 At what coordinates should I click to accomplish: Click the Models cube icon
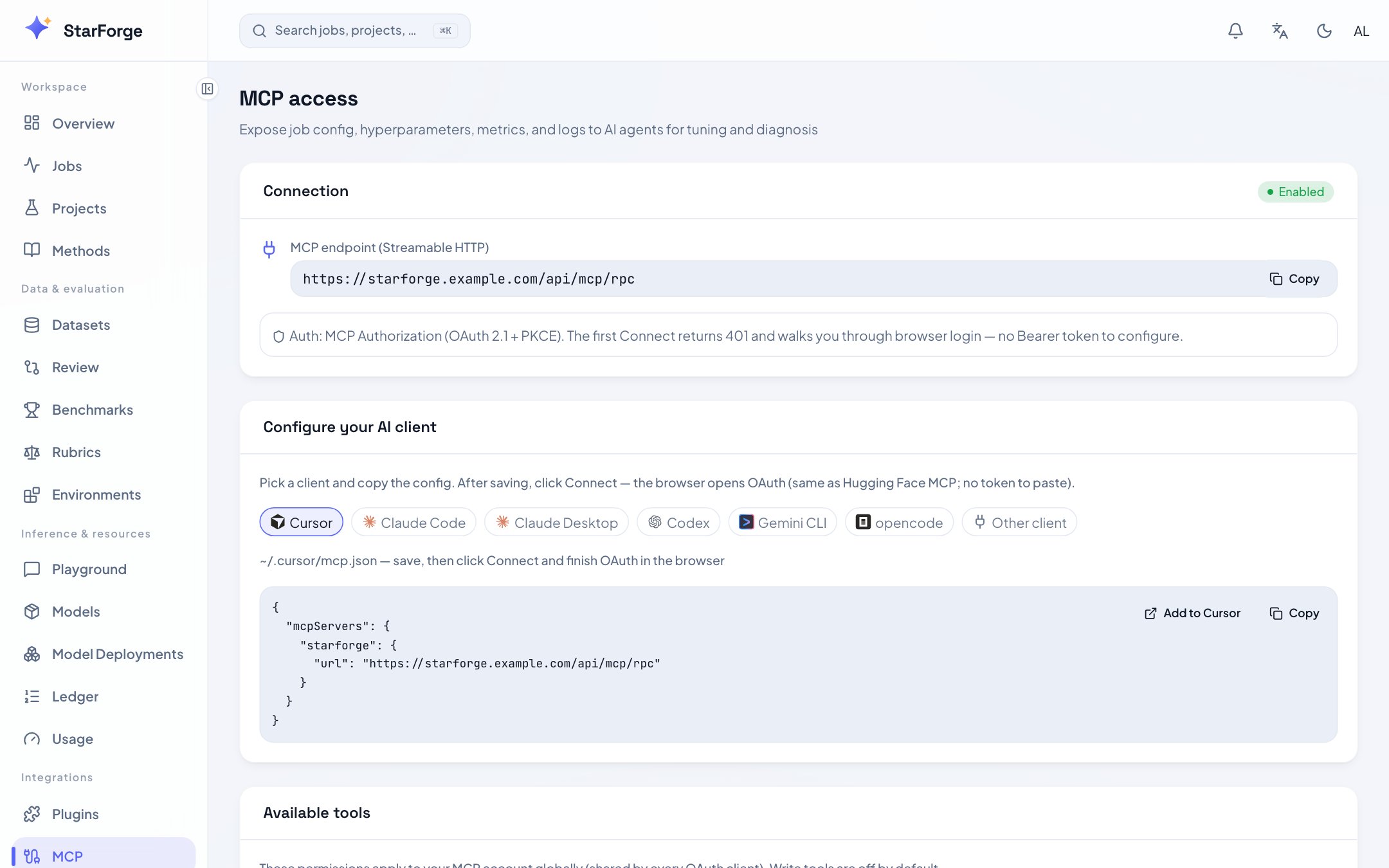point(32,611)
